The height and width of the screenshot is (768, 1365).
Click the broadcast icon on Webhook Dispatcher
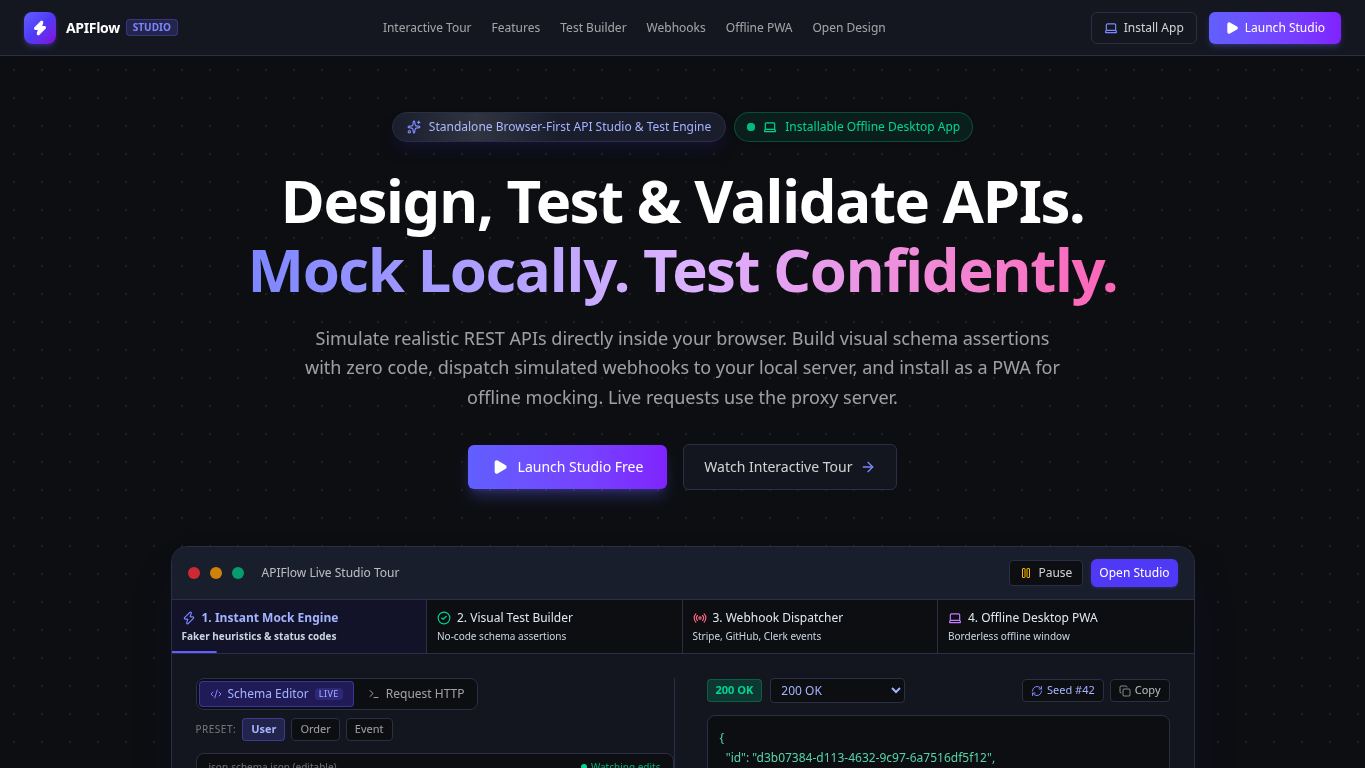pyautogui.click(x=700, y=618)
